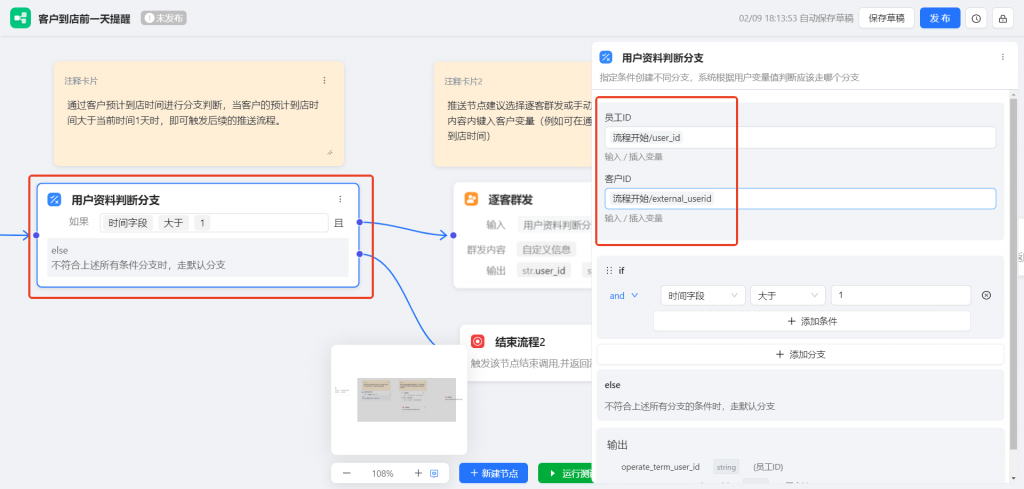Click the operate_term_user_id output row
The image size is (1024, 489).
click(702, 467)
